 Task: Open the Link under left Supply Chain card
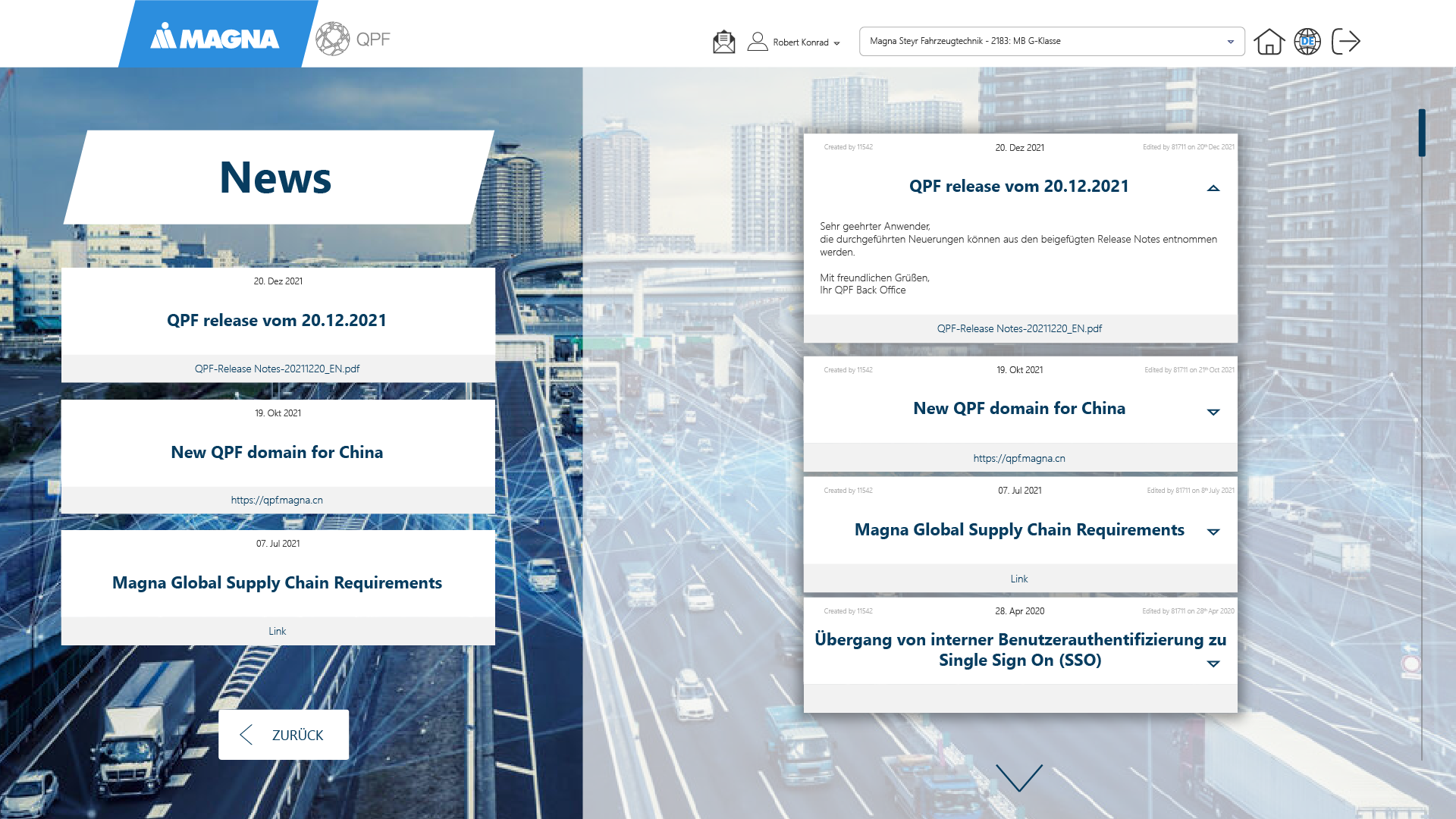pos(278,632)
